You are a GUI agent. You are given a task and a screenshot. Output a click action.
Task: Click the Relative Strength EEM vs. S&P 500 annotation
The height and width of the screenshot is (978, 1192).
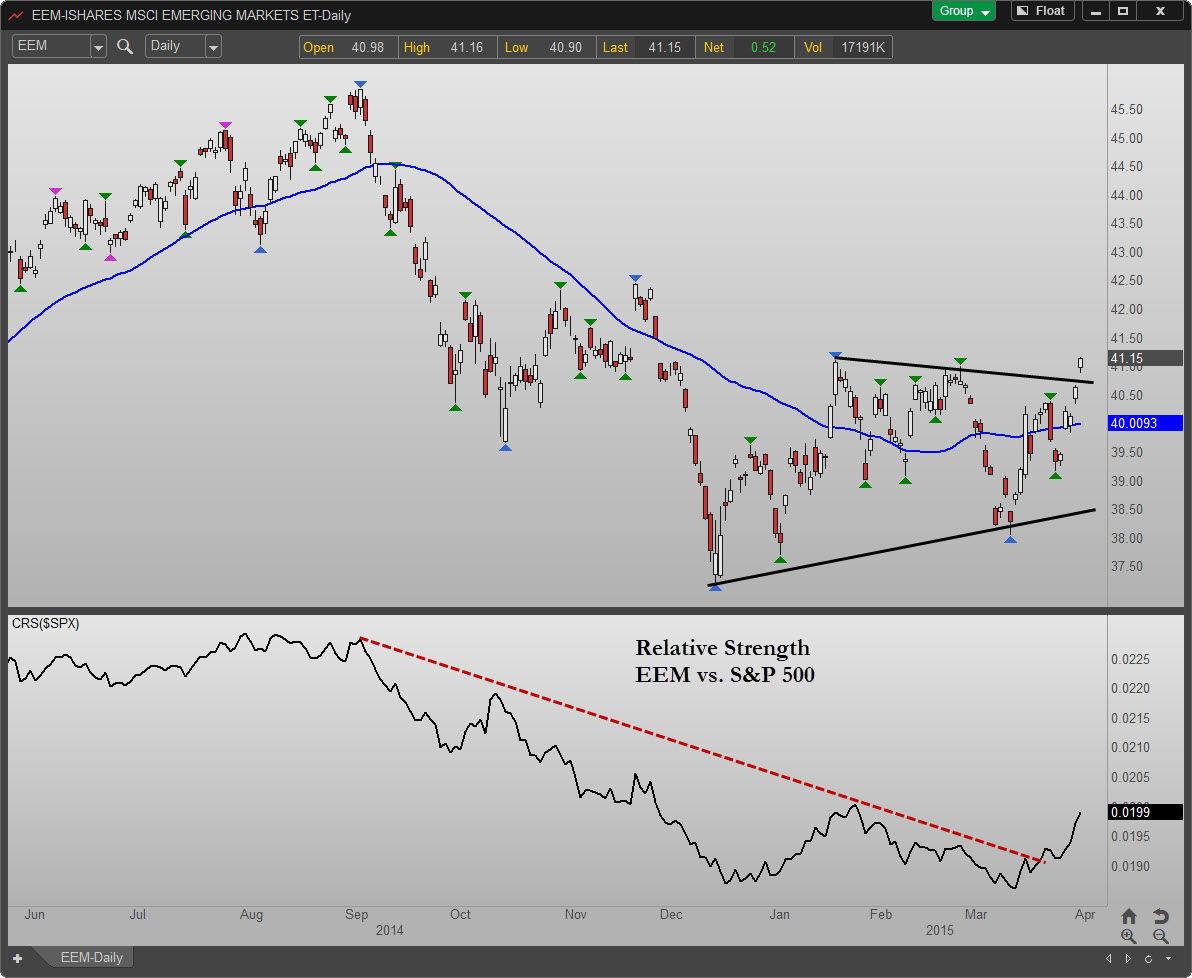(724, 661)
